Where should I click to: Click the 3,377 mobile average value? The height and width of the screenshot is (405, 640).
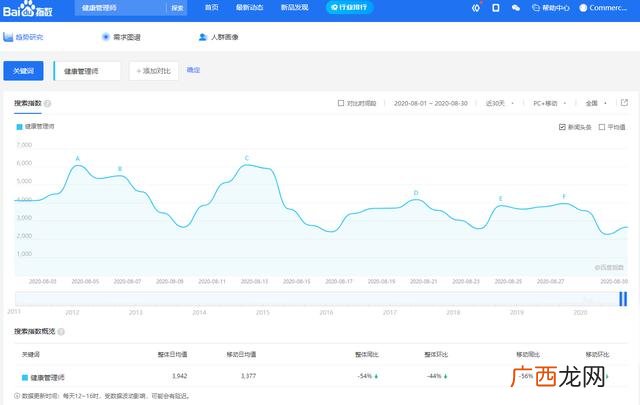pos(248,376)
